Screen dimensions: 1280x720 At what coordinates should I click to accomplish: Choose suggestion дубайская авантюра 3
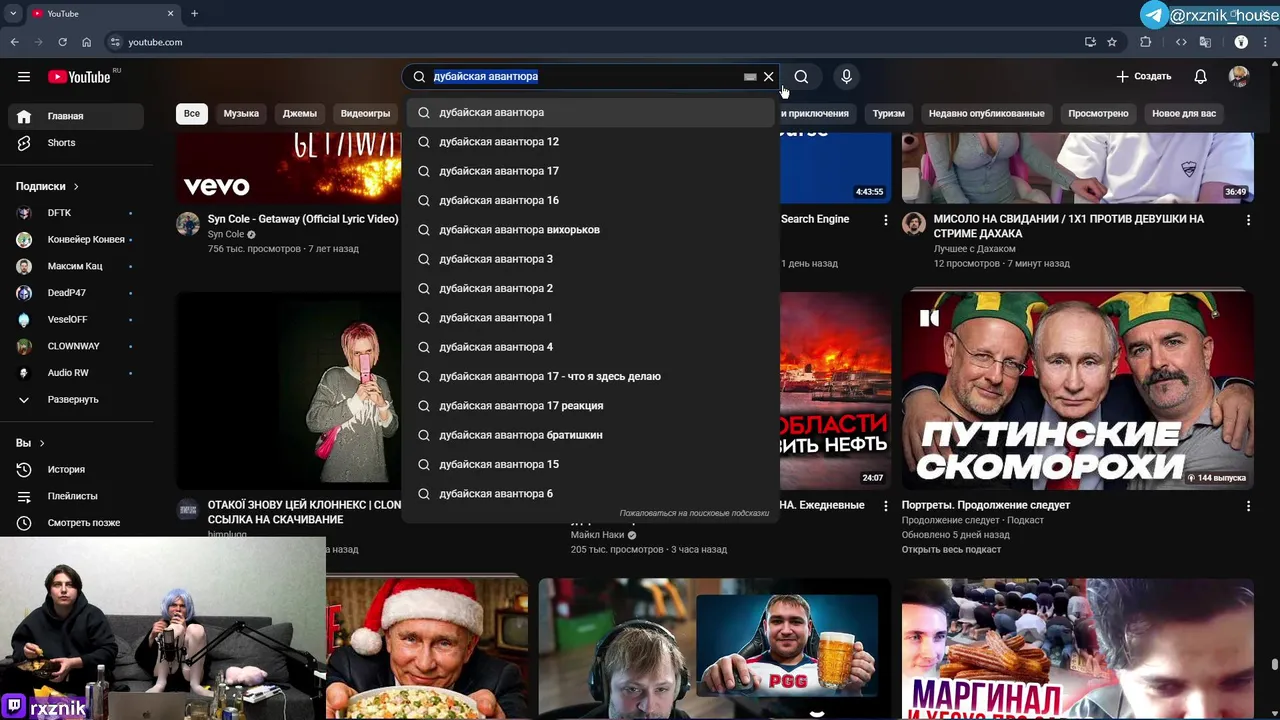pos(591,259)
